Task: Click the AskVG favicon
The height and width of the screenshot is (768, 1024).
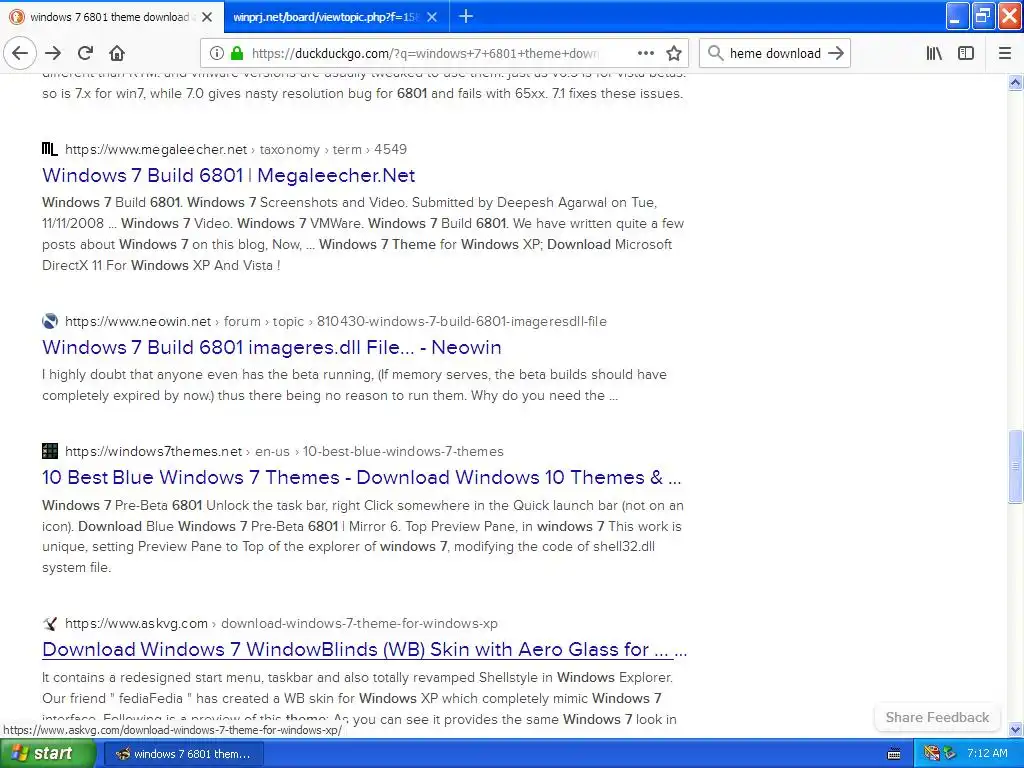Action: pyautogui.click(x=50, y=623)
